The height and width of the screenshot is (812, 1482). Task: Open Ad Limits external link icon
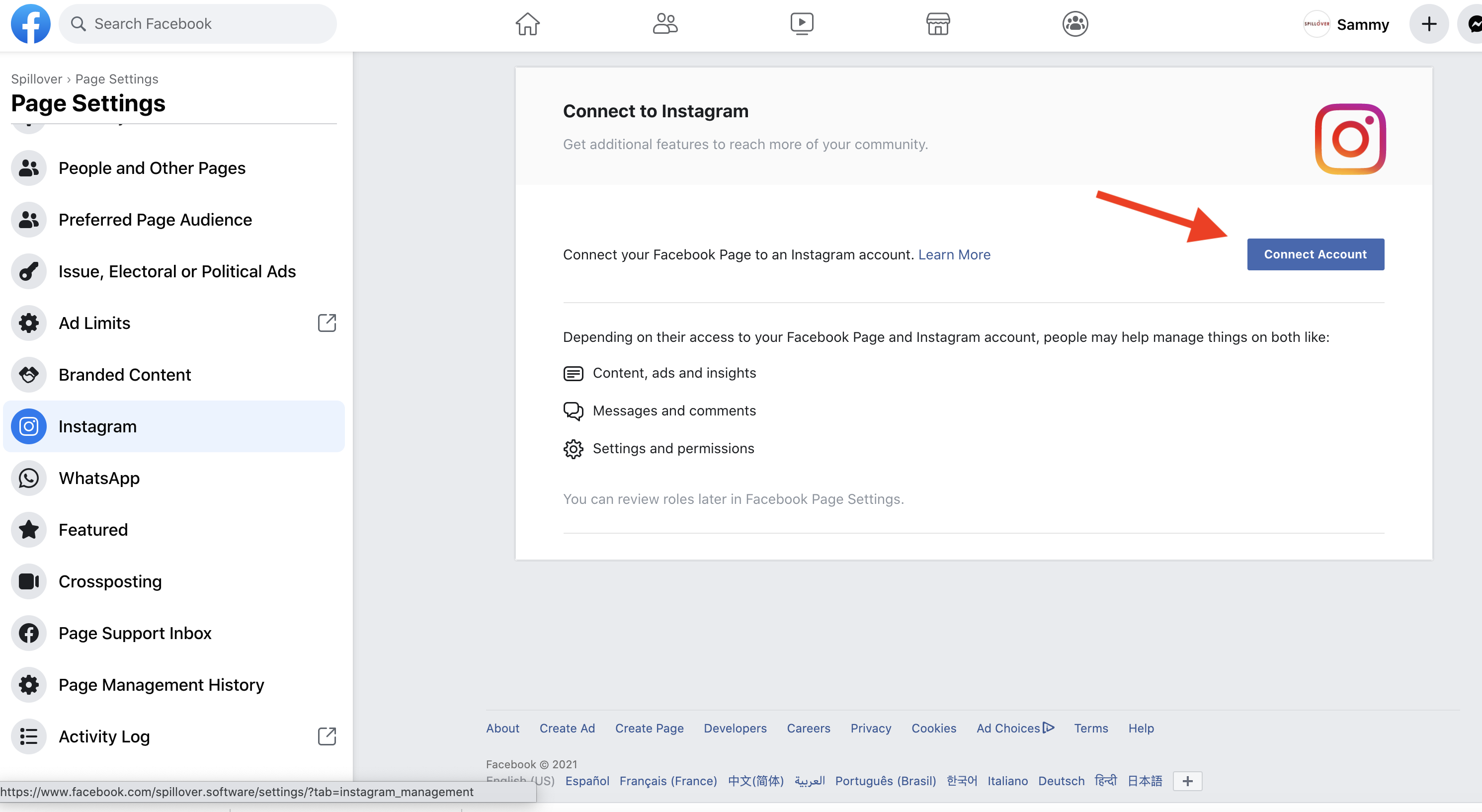(x=327, y=323)
